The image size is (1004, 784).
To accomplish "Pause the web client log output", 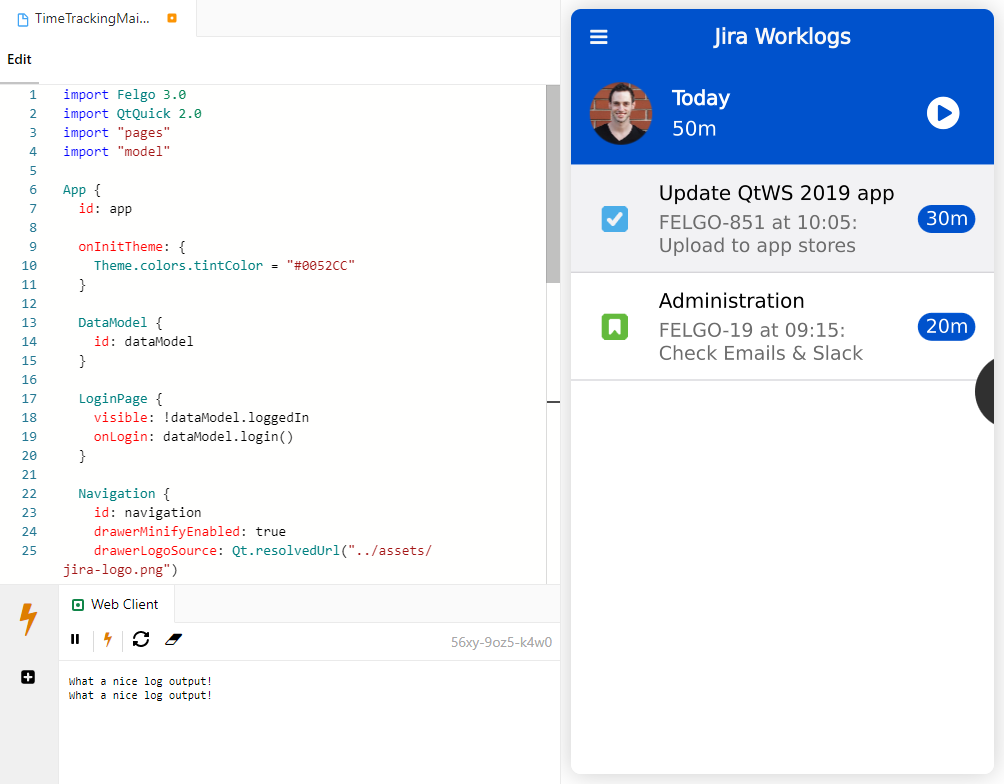I will 75,639.
